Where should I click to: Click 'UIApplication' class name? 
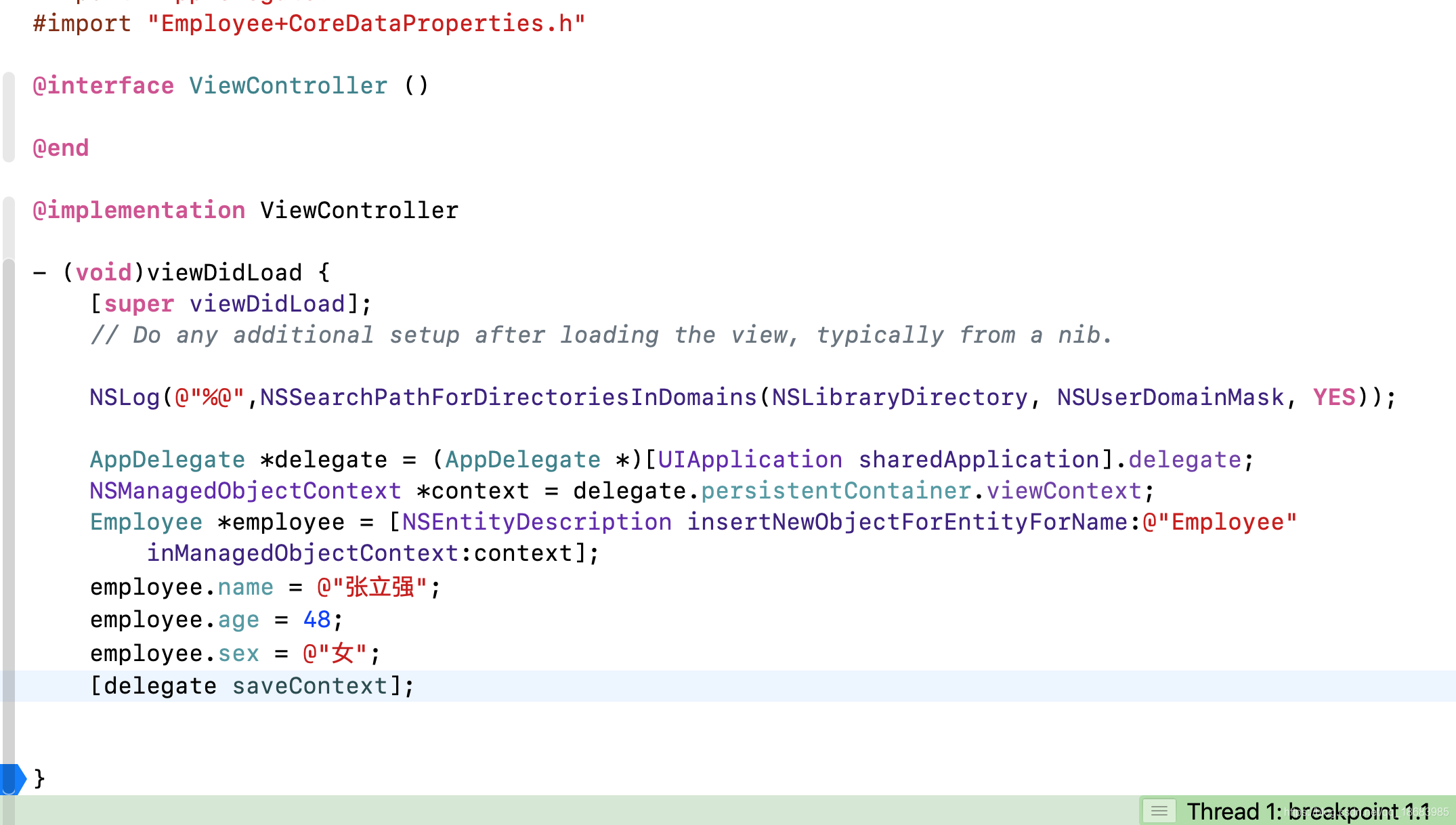(750, 460)
